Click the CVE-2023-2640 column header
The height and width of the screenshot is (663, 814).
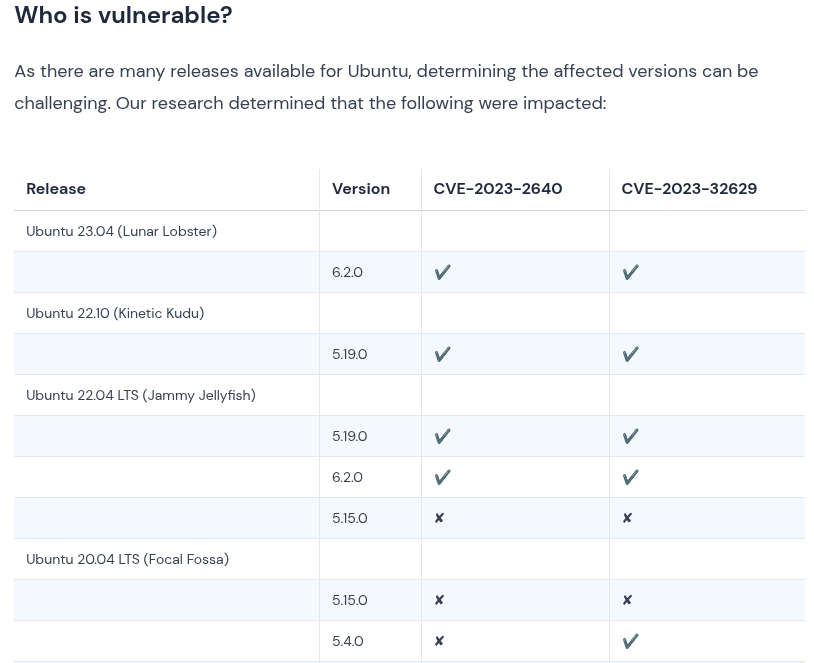pos(497,188)
